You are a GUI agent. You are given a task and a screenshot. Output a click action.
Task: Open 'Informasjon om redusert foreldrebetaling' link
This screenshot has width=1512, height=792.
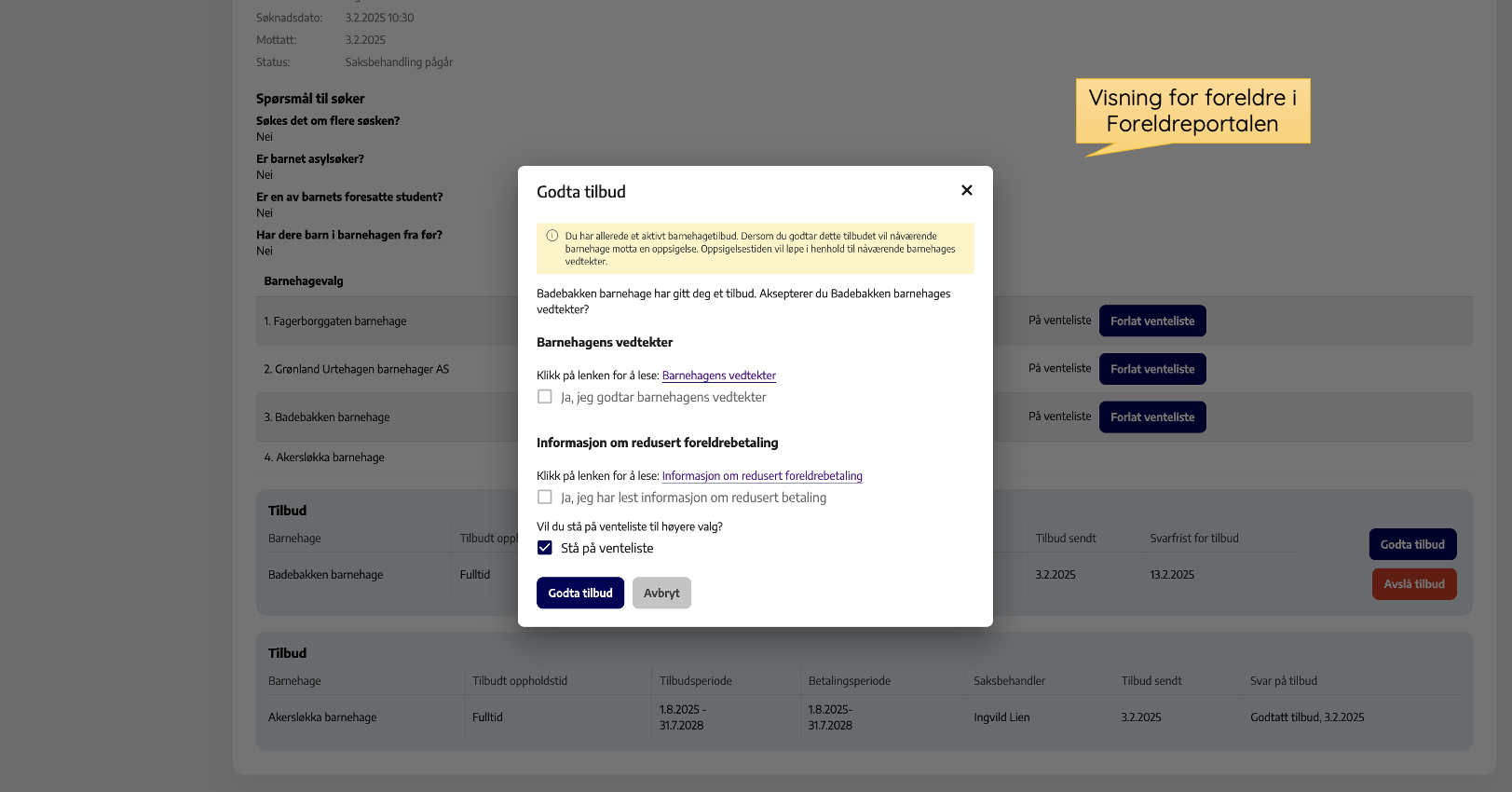click(x=762, y=476)
